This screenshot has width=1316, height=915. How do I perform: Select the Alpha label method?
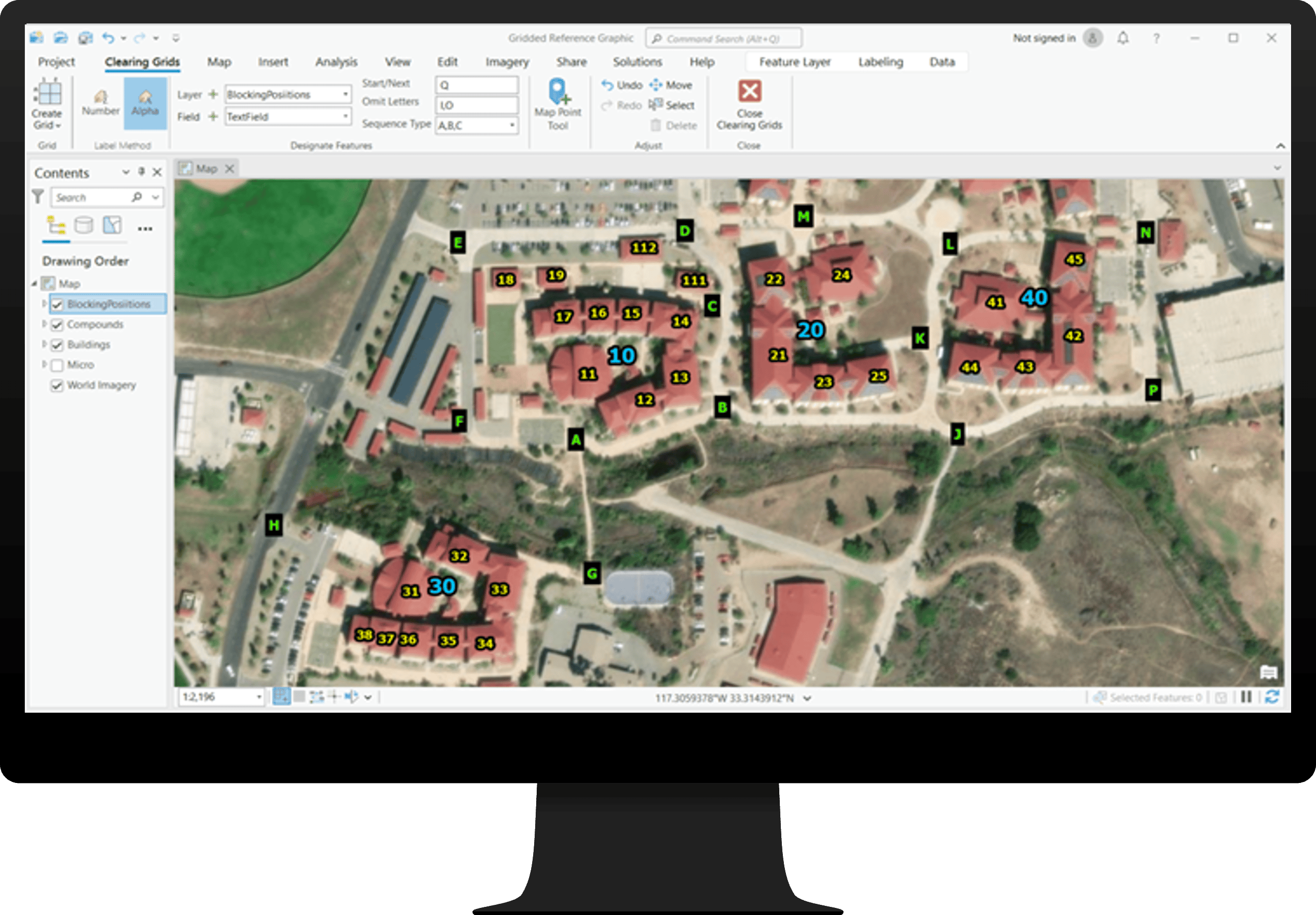click(144, 102)
